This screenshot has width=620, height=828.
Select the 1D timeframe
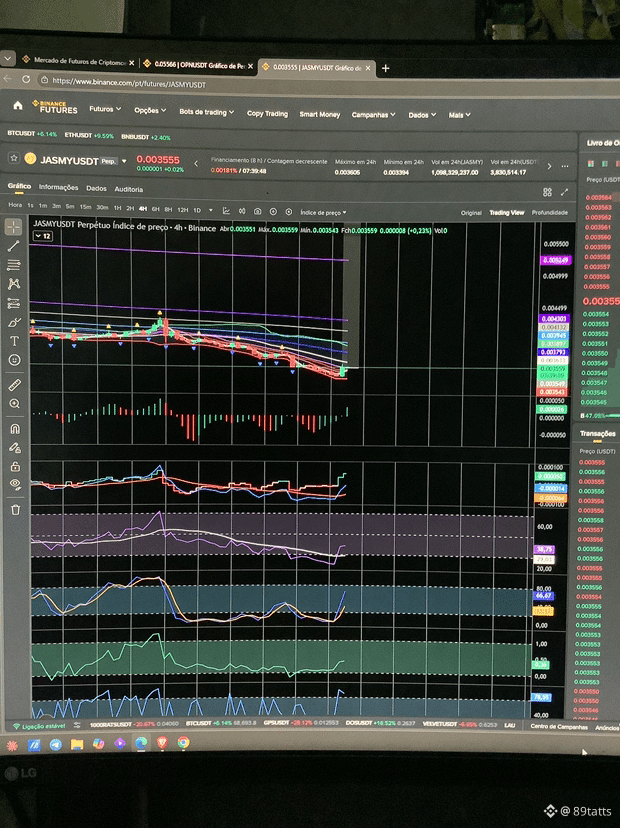197,210
